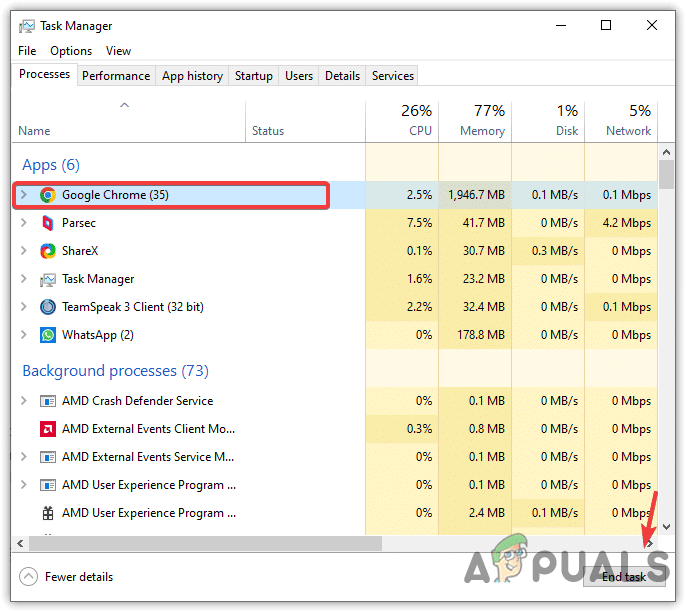686x612 pixels.
Task: Select TeamSpeak 3 Client (32 bit) row
Action: (335, 307)
